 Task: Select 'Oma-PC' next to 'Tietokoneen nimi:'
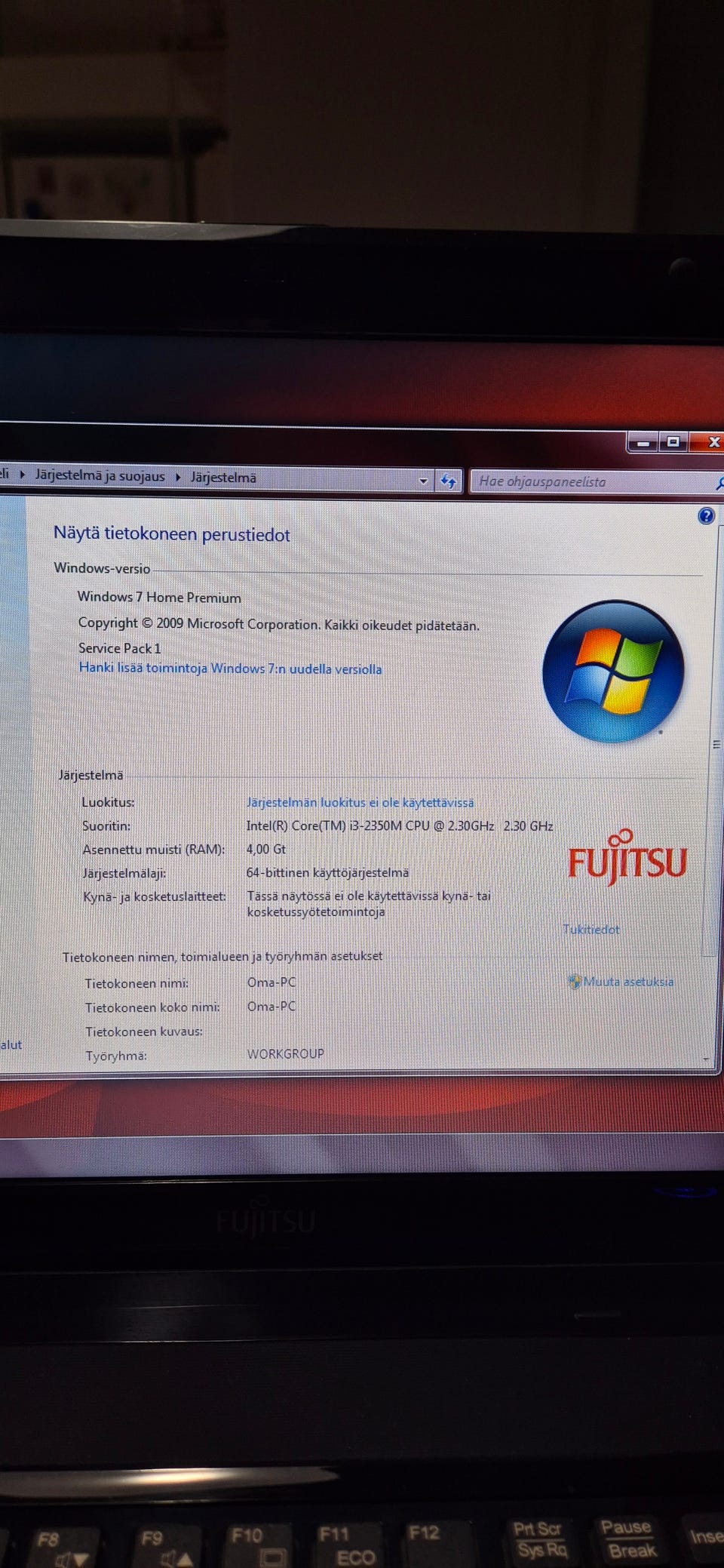pyautogui.click(x=271, y=982)
